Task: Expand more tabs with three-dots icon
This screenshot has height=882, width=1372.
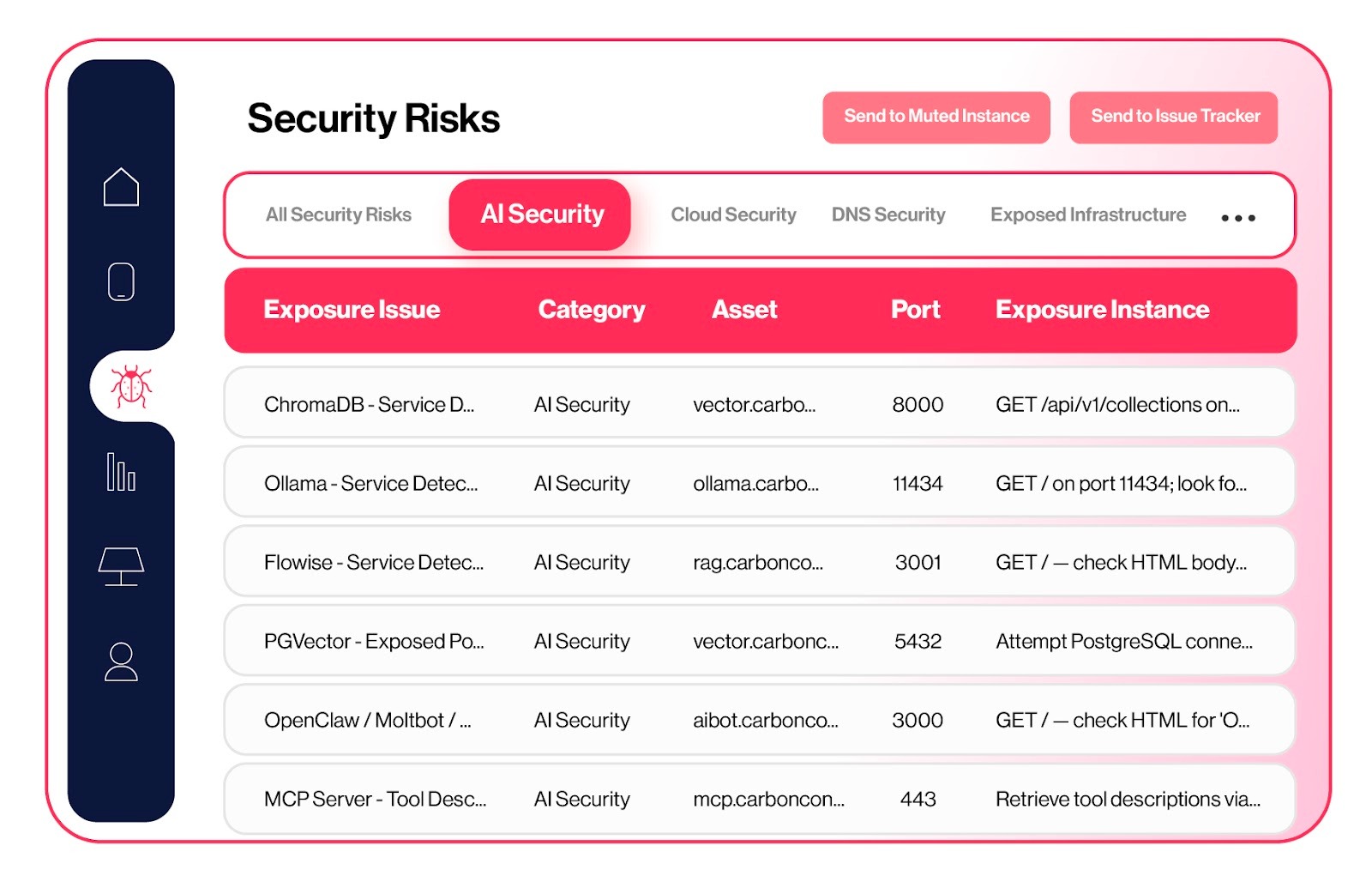Action: [1238, 218]
